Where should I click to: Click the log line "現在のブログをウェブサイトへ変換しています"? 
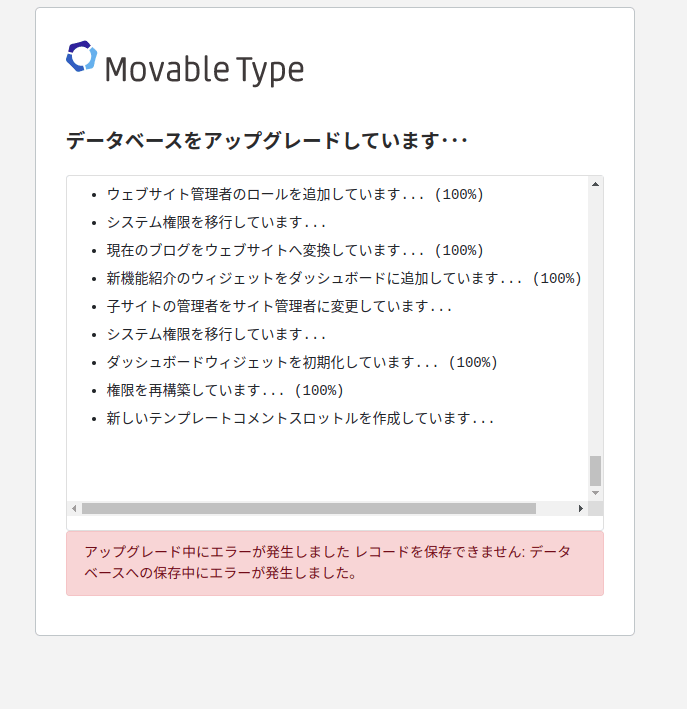[x=295, y=251]
